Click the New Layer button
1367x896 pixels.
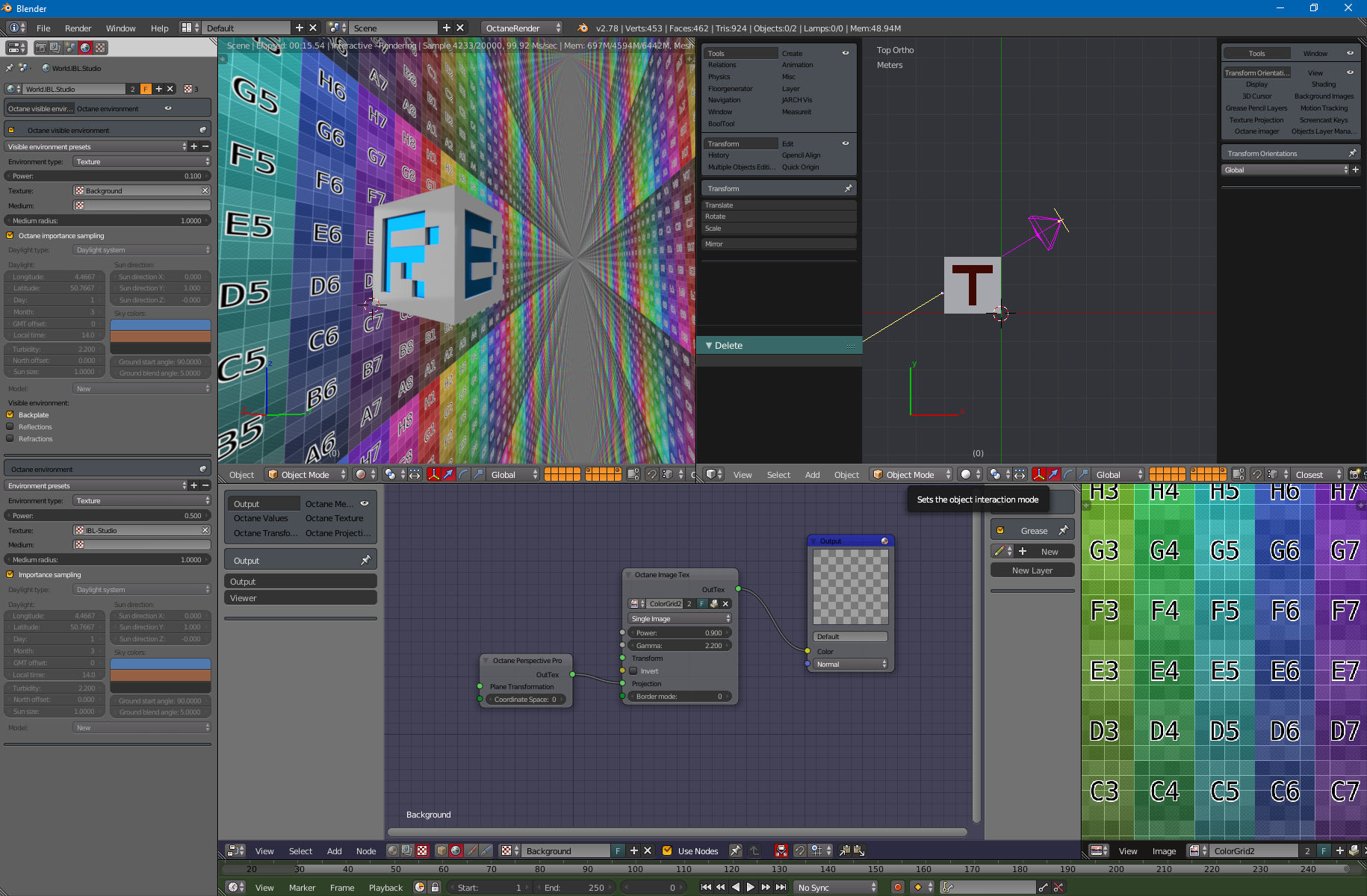point(1032,570)
